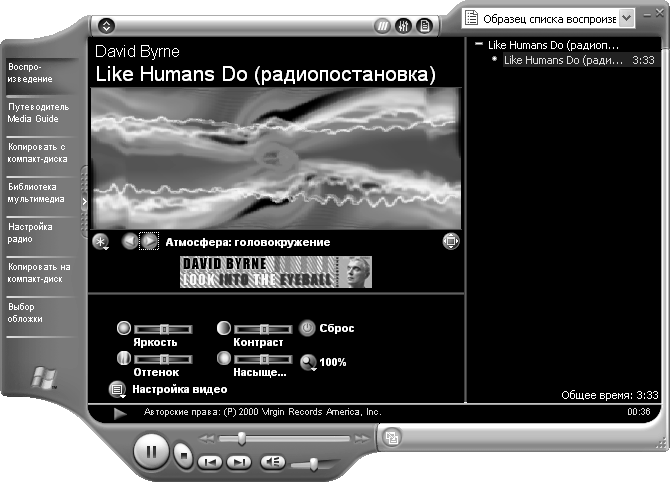Image resolution: width=670 pixels, height=482 pixels.
Task: Pause playback with the large pause button
Action: (151, 451)
